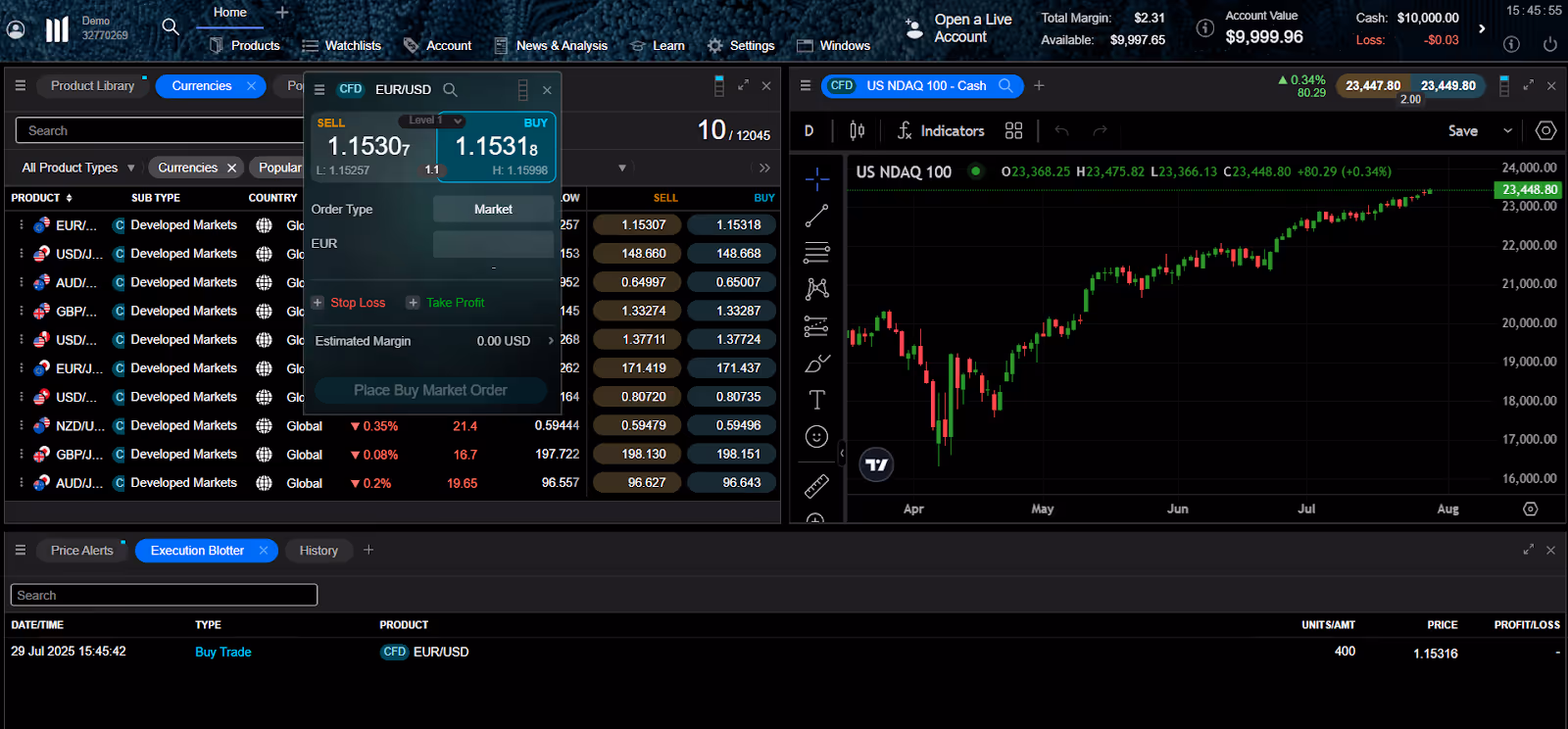
Task: Remove the Currencies filter chip
Action: coord(232,168)
